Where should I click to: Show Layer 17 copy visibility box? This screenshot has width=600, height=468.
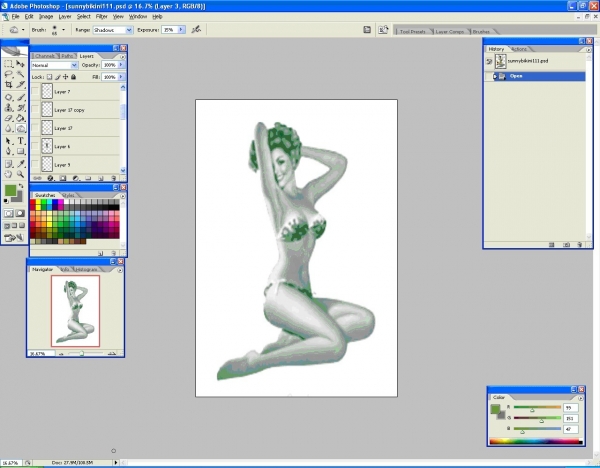click(x=35, y=110)
